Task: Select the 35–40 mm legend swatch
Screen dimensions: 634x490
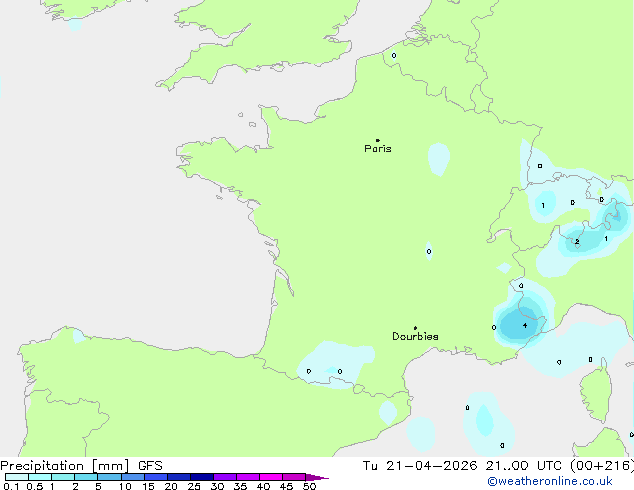Action: (x=248, y=477)
